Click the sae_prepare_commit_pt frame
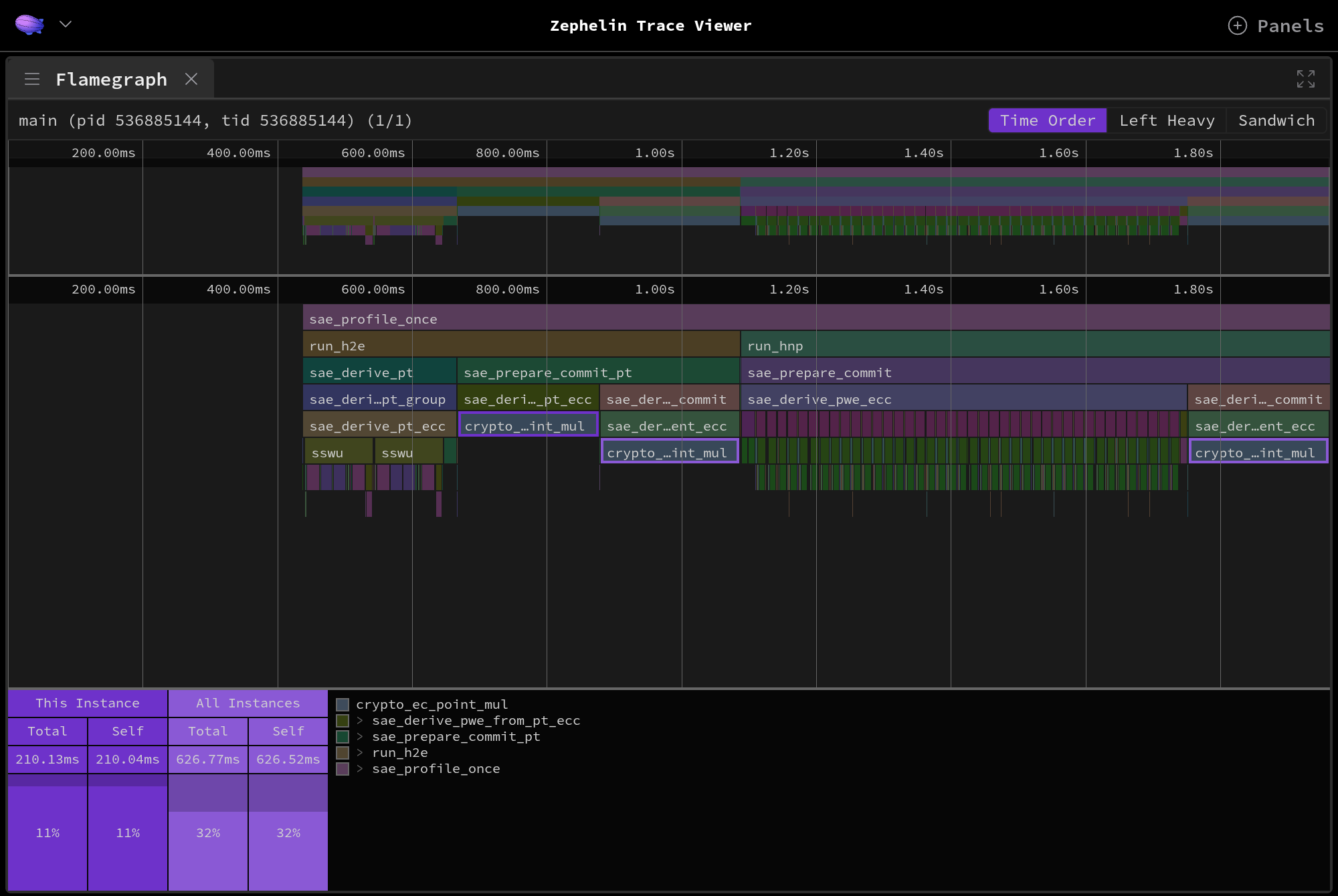Viewport: 1338px width, 896px height. click(x=599, y=371)
